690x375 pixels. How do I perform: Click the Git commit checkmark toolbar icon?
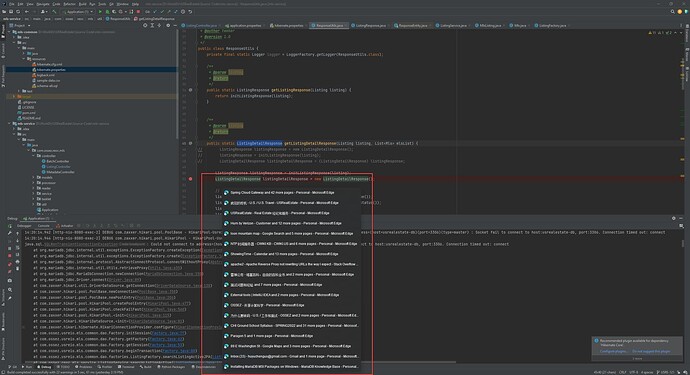162,11
